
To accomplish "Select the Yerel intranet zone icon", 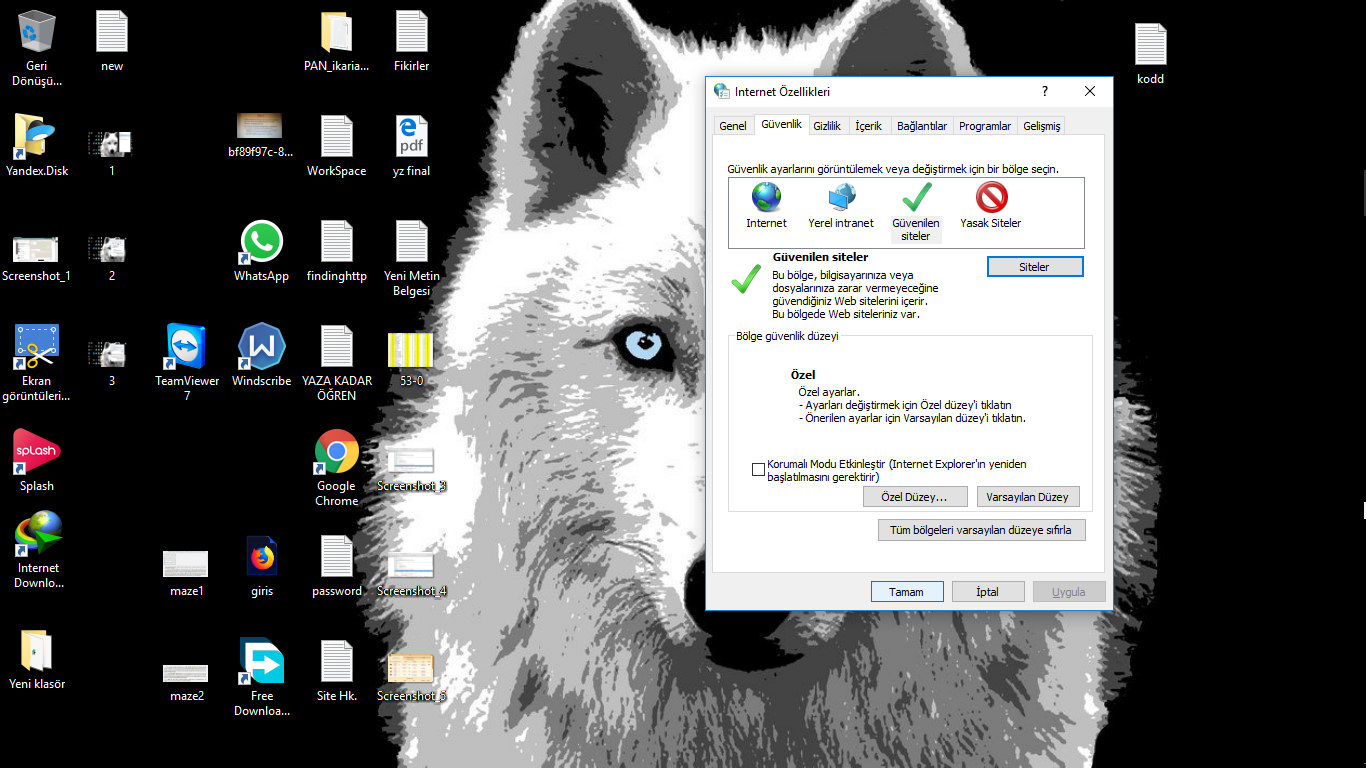I will click(841, 198).
